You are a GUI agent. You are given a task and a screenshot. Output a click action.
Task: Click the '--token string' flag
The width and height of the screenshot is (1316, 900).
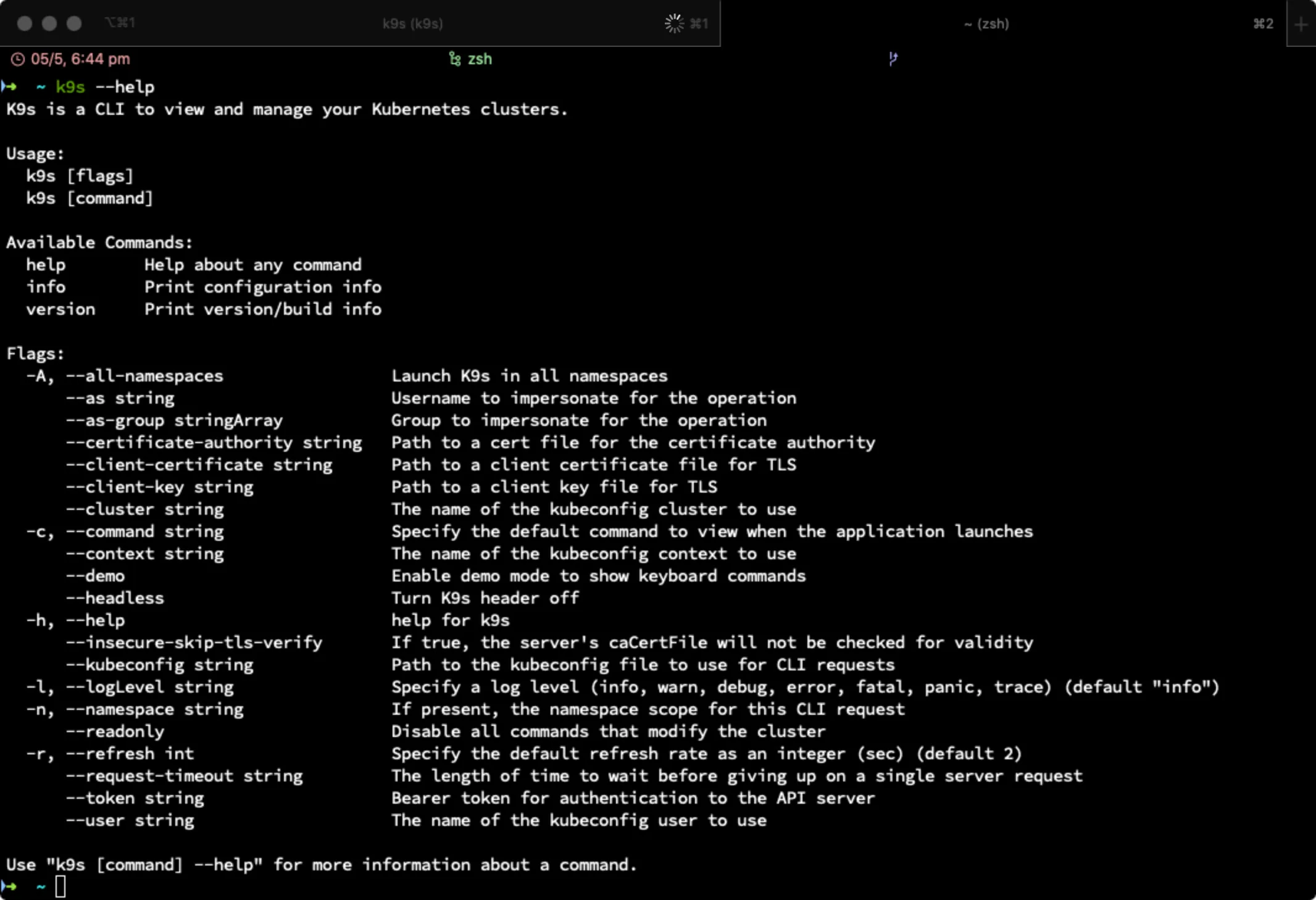pyautogui.click(x=135, y=798)
